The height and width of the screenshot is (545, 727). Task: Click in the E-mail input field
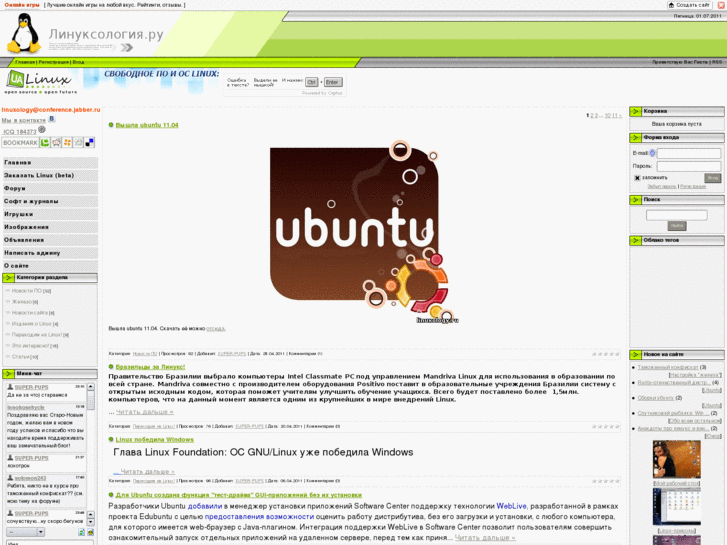[x=689, y=154]
